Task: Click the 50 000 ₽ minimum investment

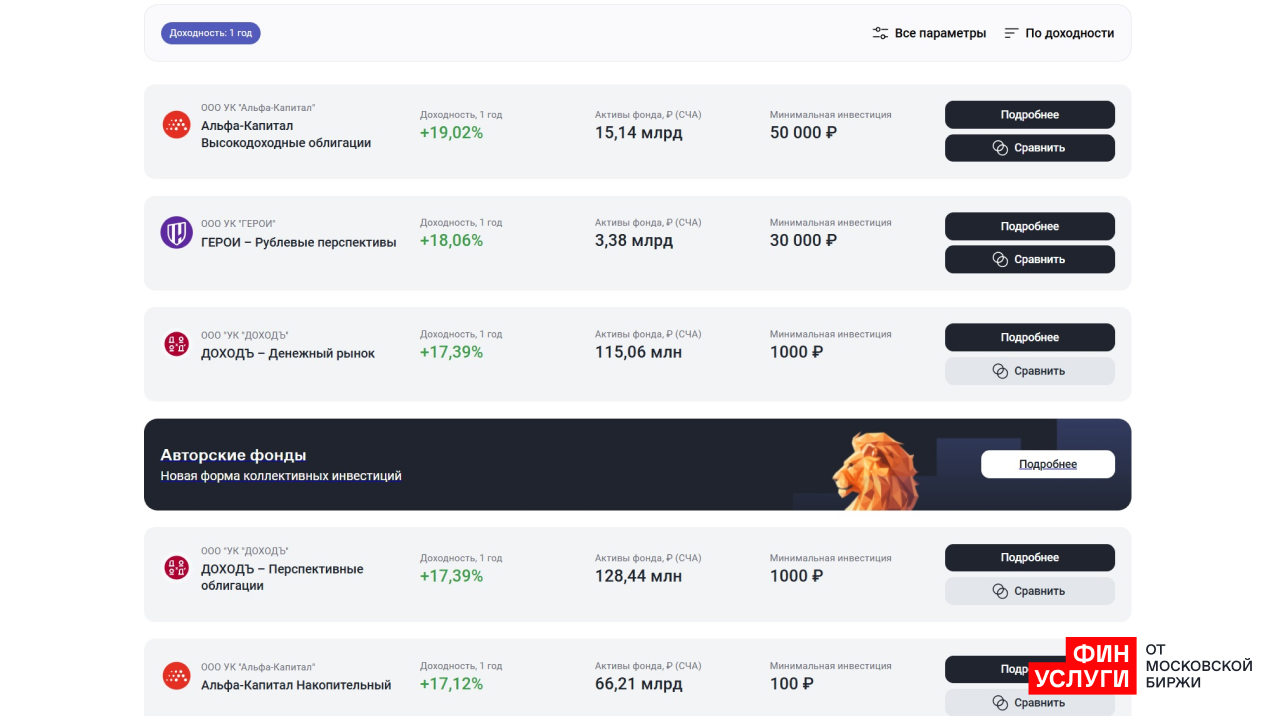Action: [x=803, y=133]
